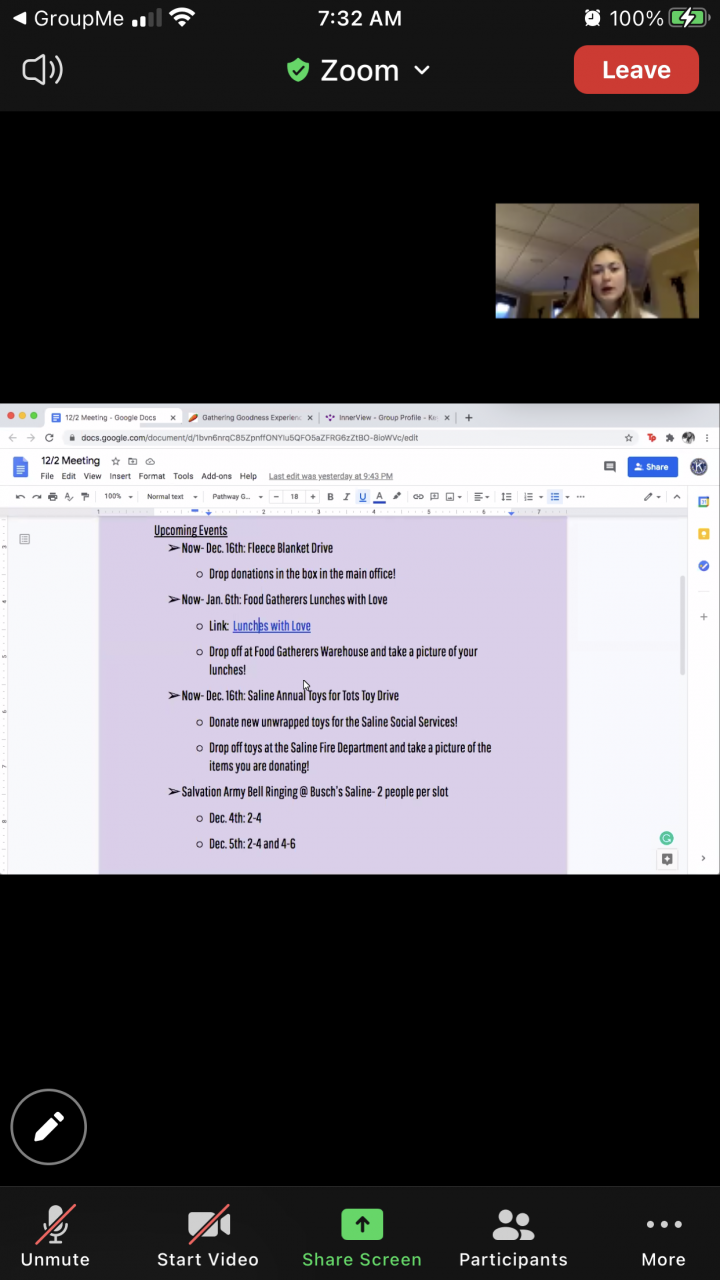Image resolution: width=720 pixels, height=1280 pixels.
Task: Click the Spell check icon
Action: [69, 497]
